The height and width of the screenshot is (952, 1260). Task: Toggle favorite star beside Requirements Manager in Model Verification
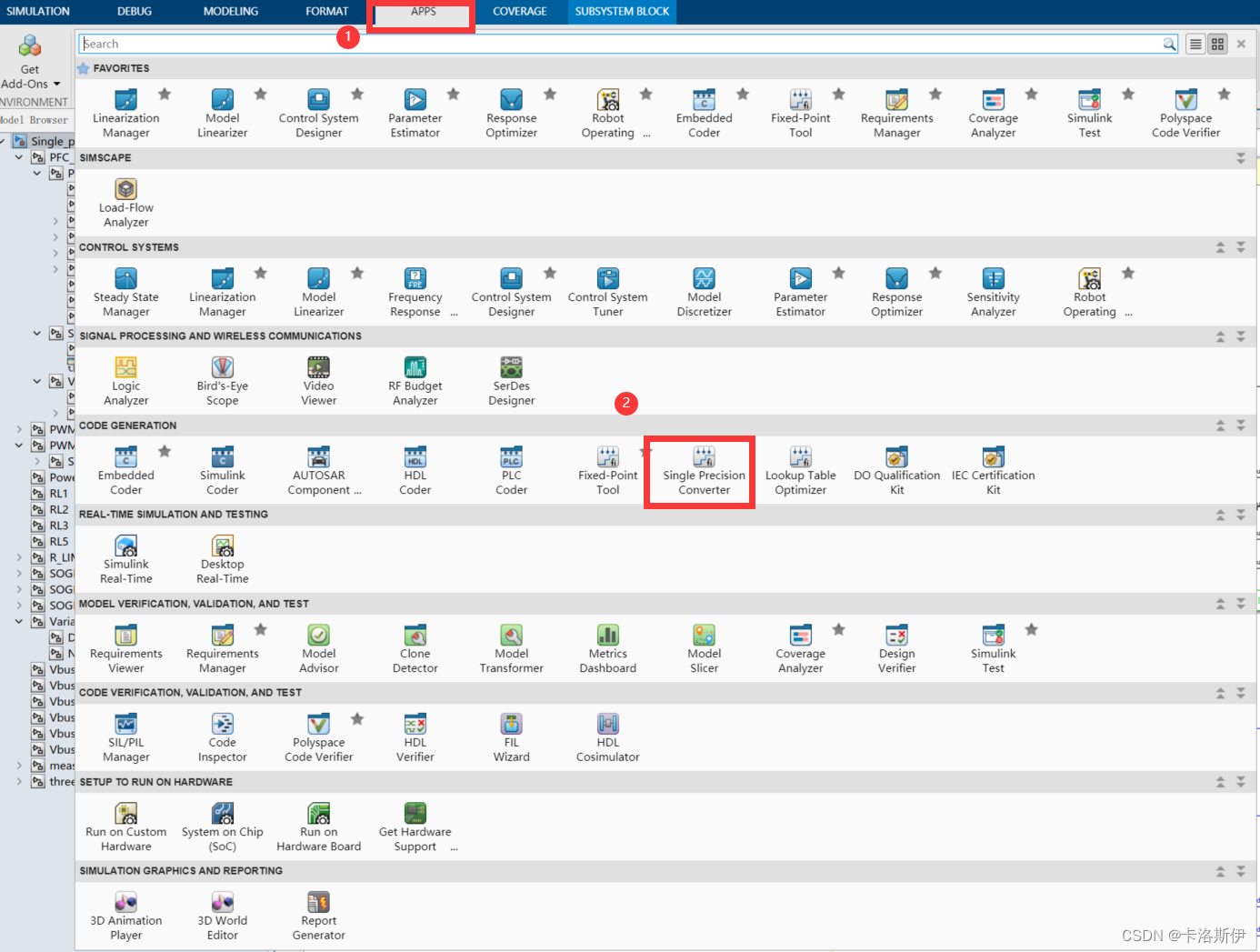pos(261,629)
